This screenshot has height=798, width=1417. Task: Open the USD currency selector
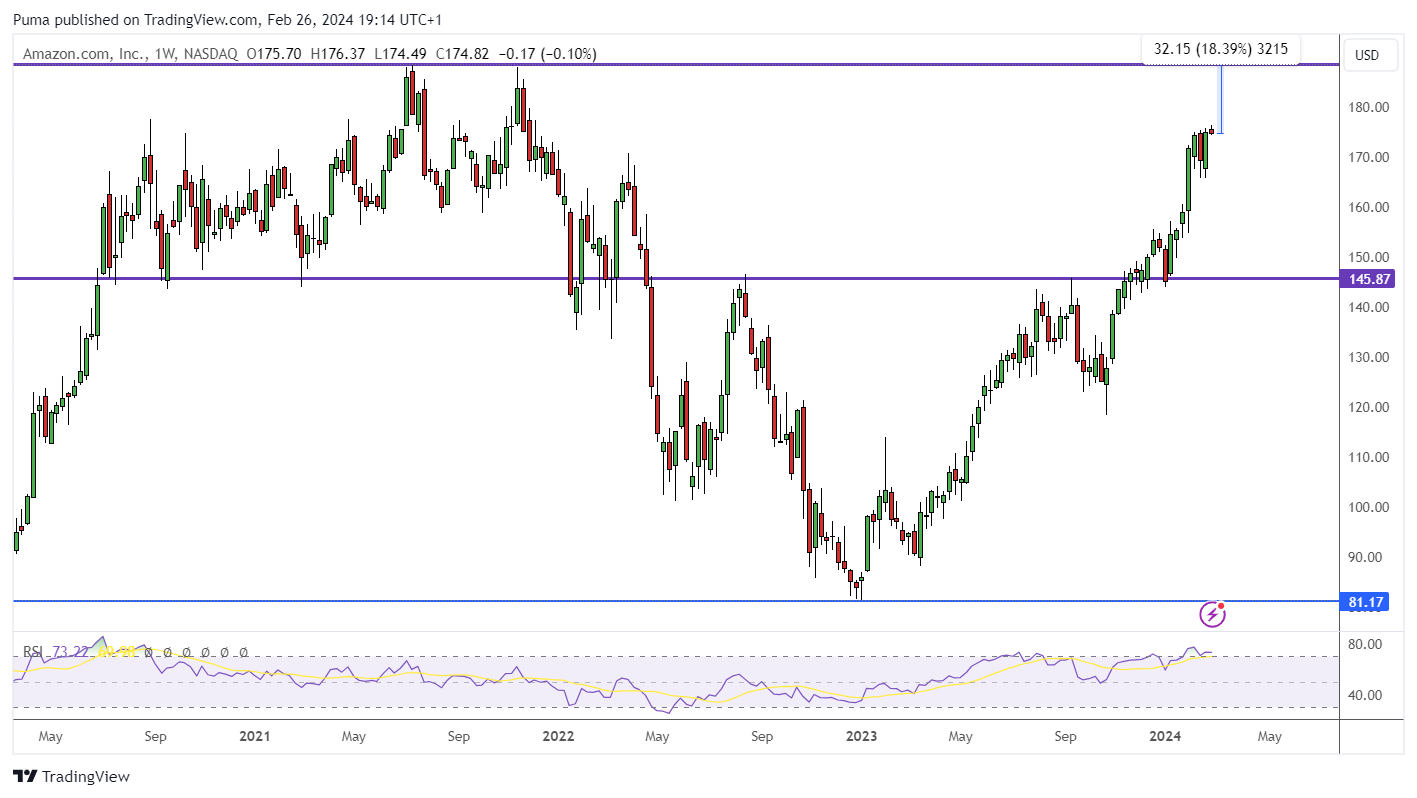point(1366,55)
